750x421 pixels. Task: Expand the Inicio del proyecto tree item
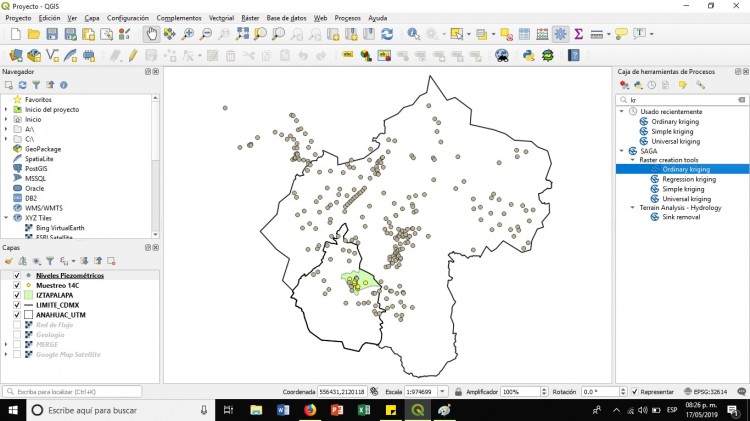tap(6, 110)
